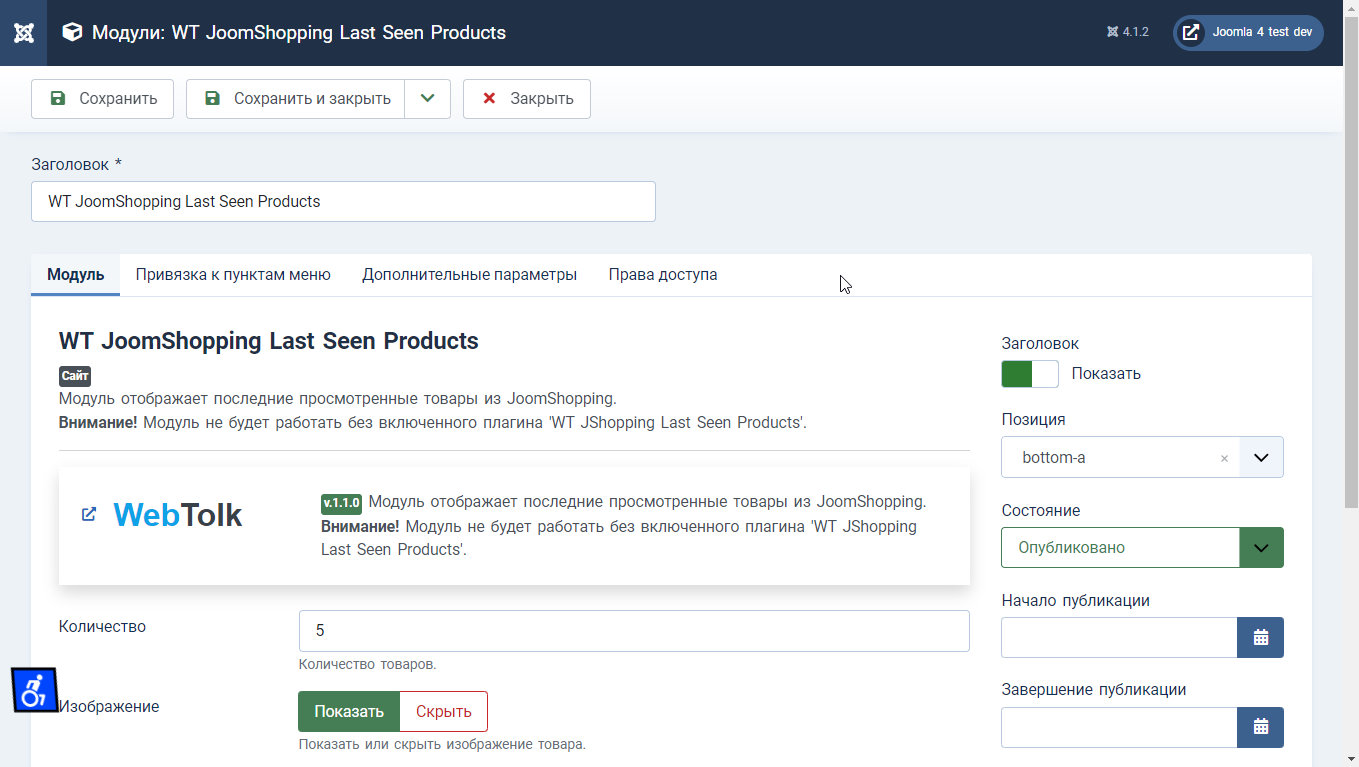The width and height of the screenshot is (1359, 767).
Task: Click the Заголовок title text field
Action: coord(343,201)
